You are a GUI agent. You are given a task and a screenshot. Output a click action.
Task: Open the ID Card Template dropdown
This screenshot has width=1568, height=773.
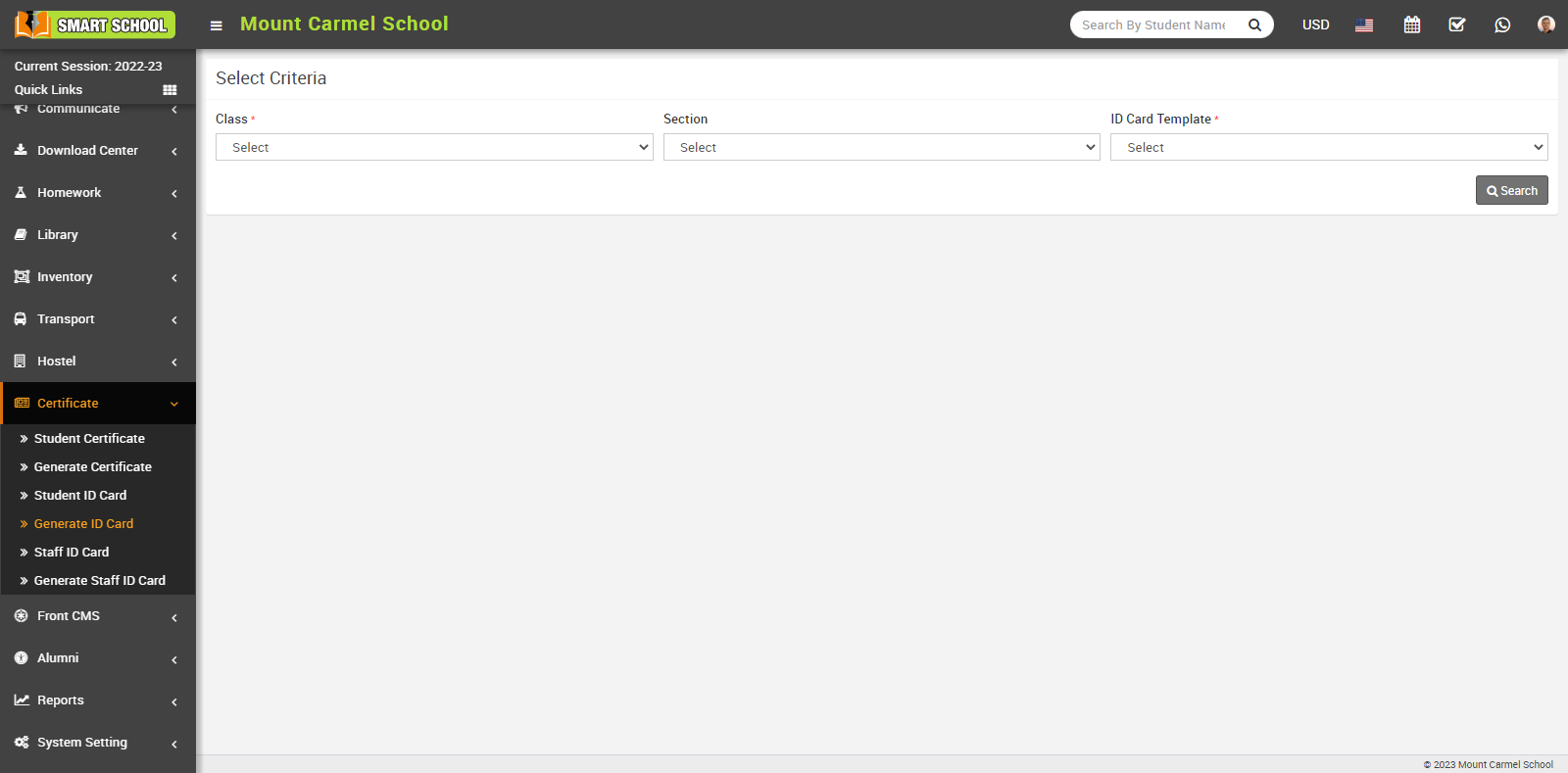point(1328,147)
